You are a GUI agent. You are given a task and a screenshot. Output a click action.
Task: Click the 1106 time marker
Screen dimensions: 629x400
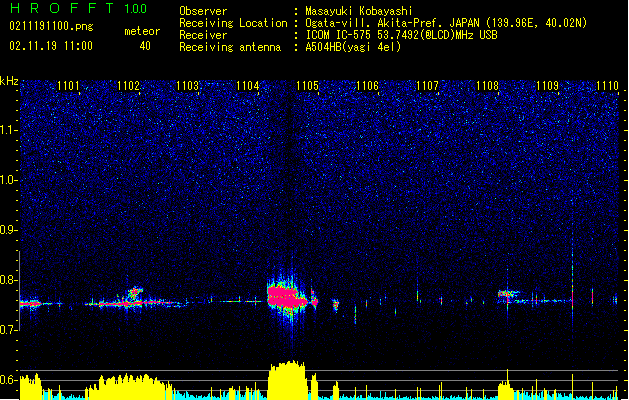[367, 86]
